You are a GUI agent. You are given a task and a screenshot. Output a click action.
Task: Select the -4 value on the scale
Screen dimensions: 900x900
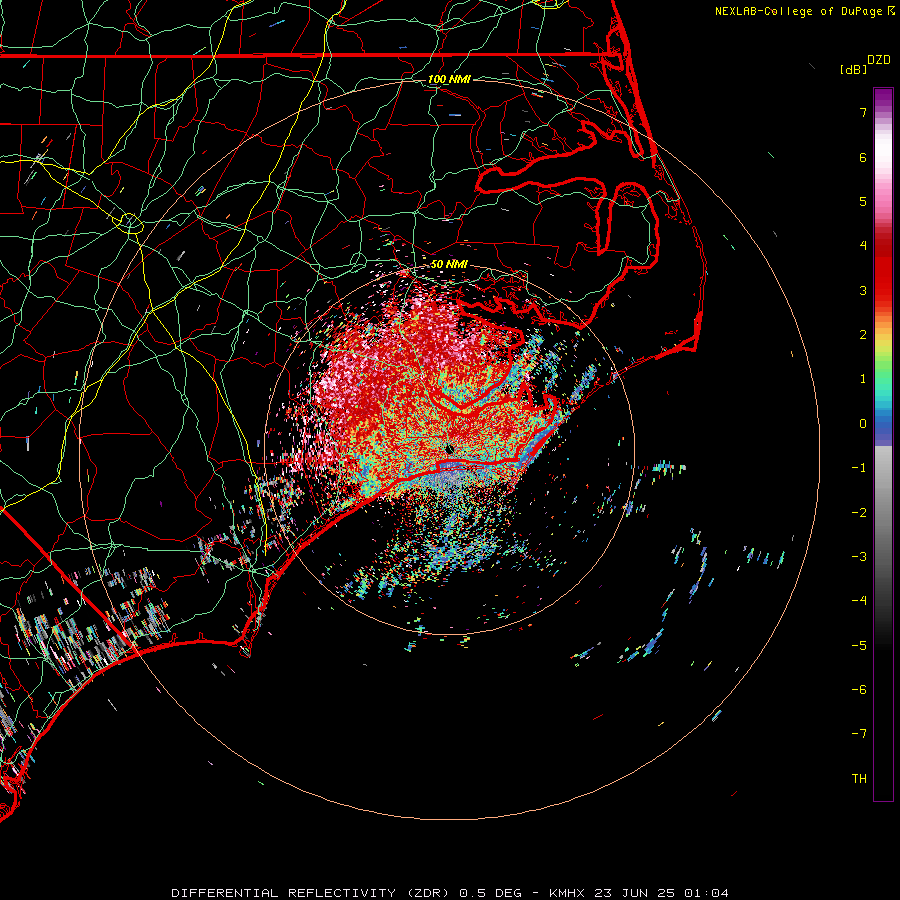point(859,601)
